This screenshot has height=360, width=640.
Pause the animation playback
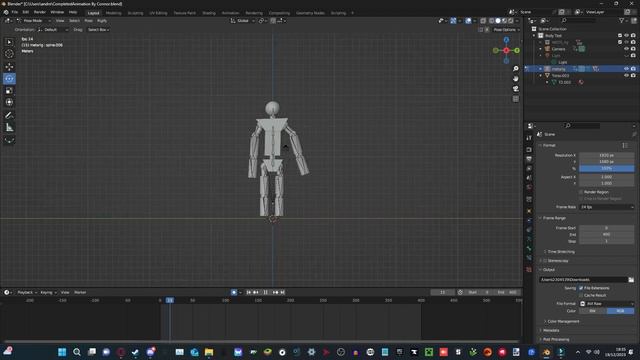[x=265, y=292]
